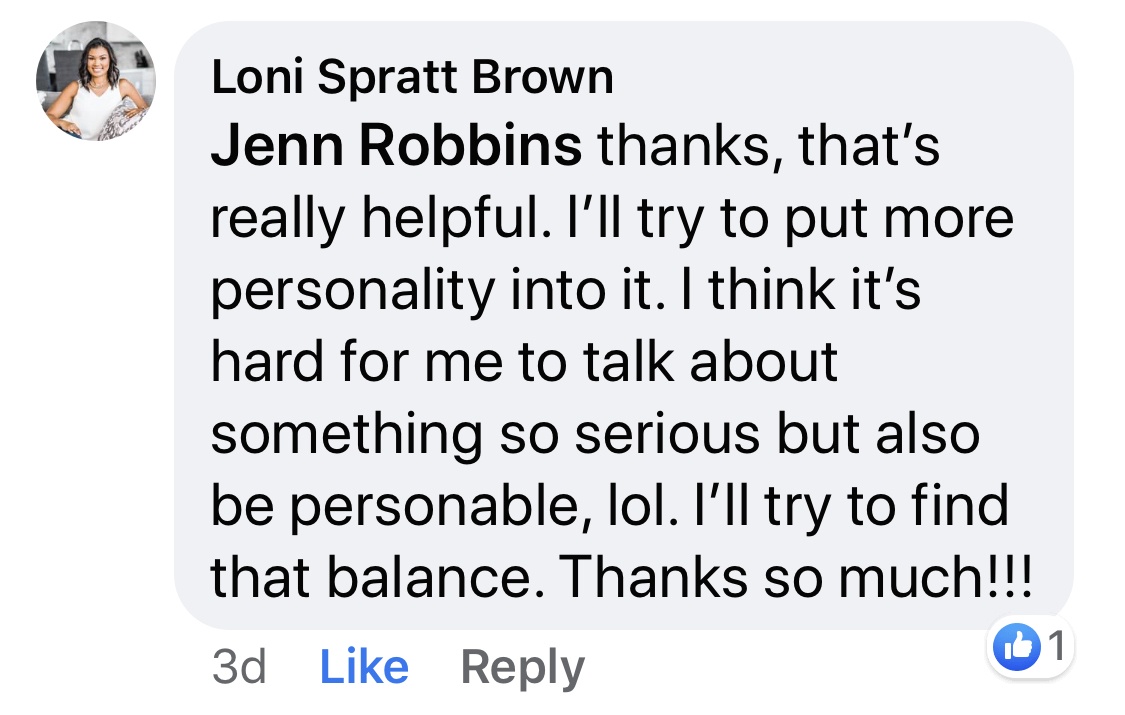Click the line 'personality into it. I think it's'

pyautogui.click(x=565, y=290)
